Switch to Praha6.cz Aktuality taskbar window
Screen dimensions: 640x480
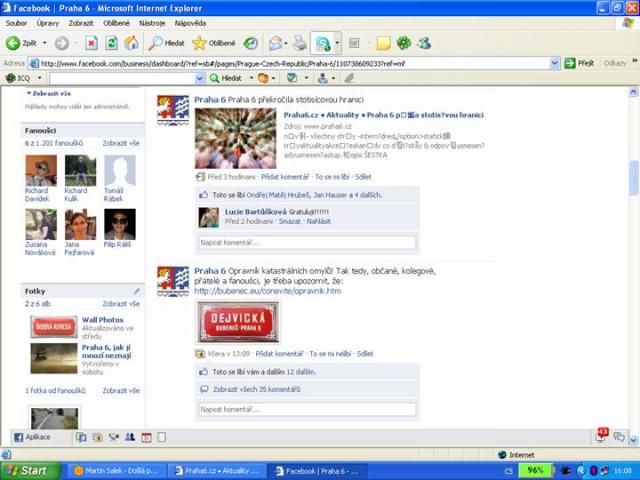point(216,471)
